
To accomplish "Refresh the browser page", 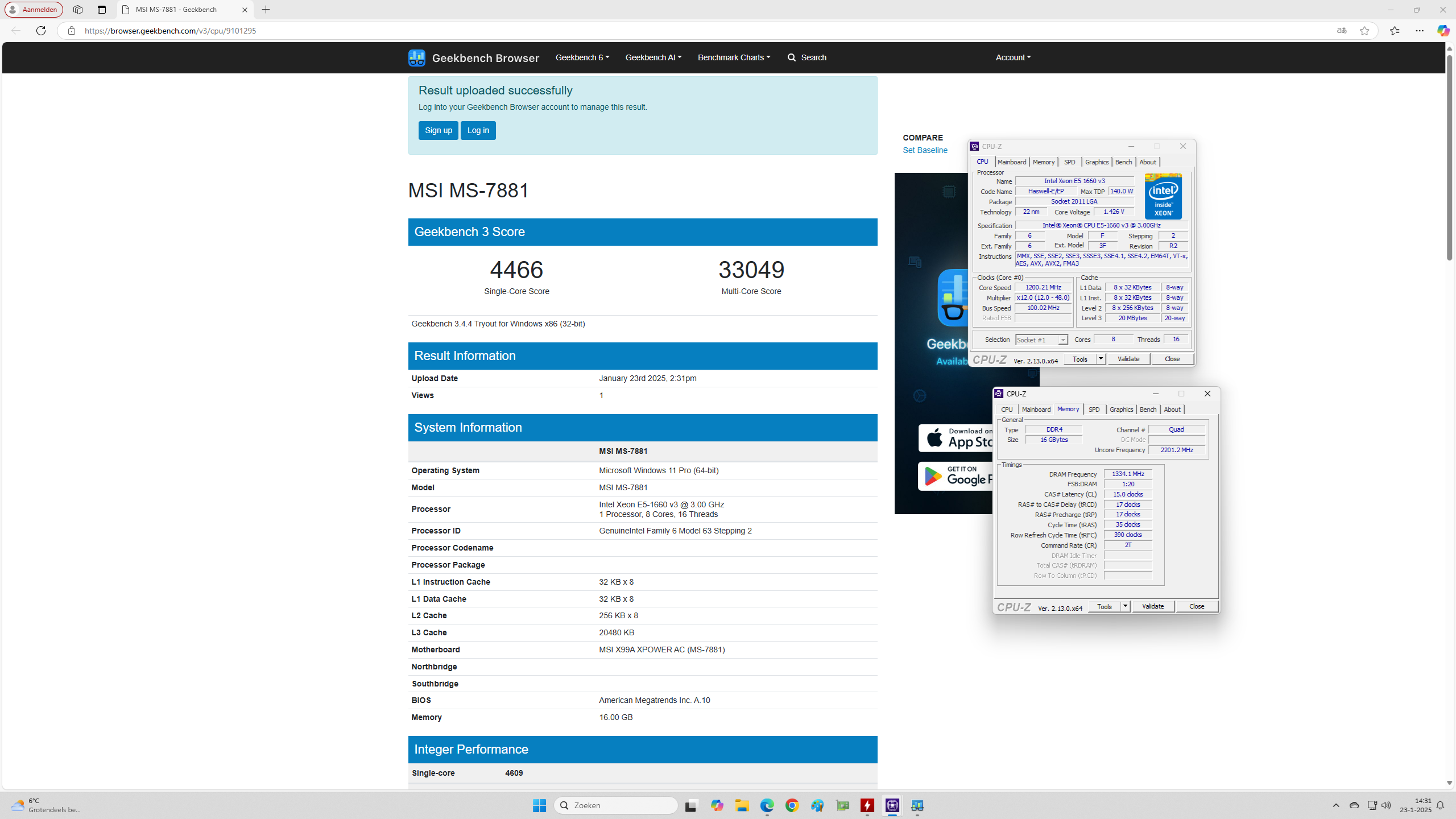I will coord(41,31).
